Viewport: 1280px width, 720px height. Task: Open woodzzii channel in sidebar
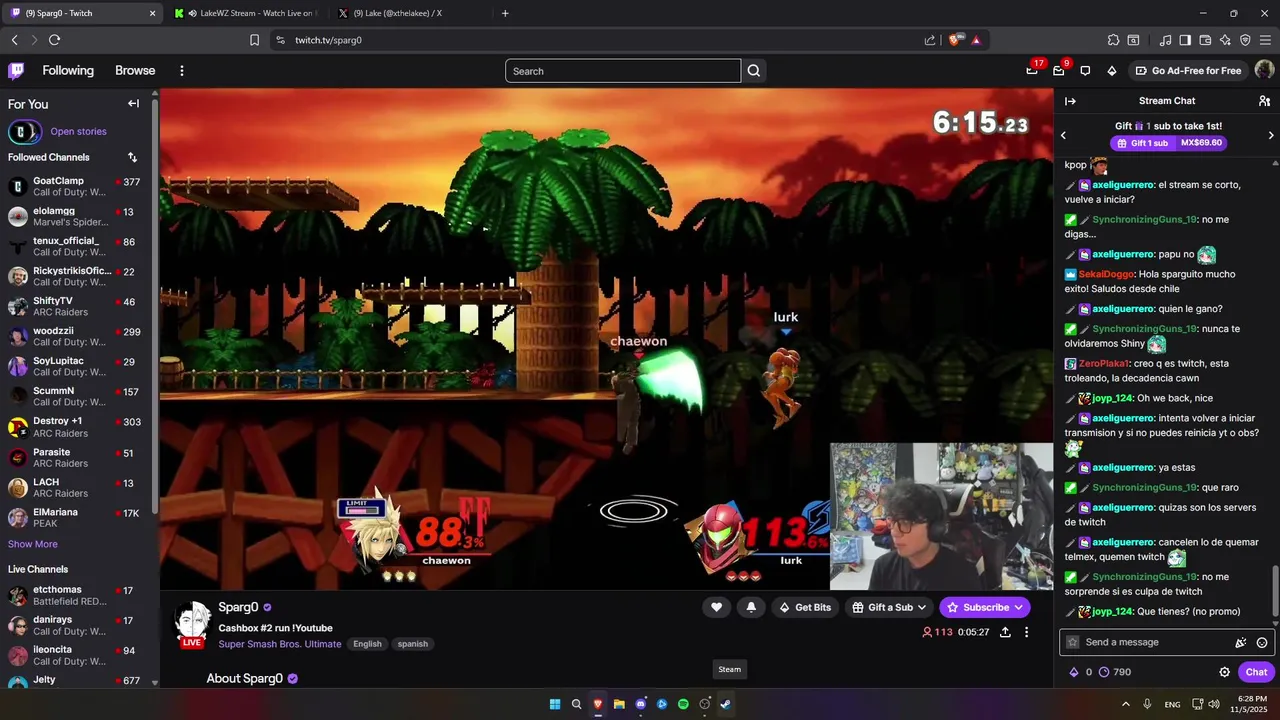pos(76,337)
